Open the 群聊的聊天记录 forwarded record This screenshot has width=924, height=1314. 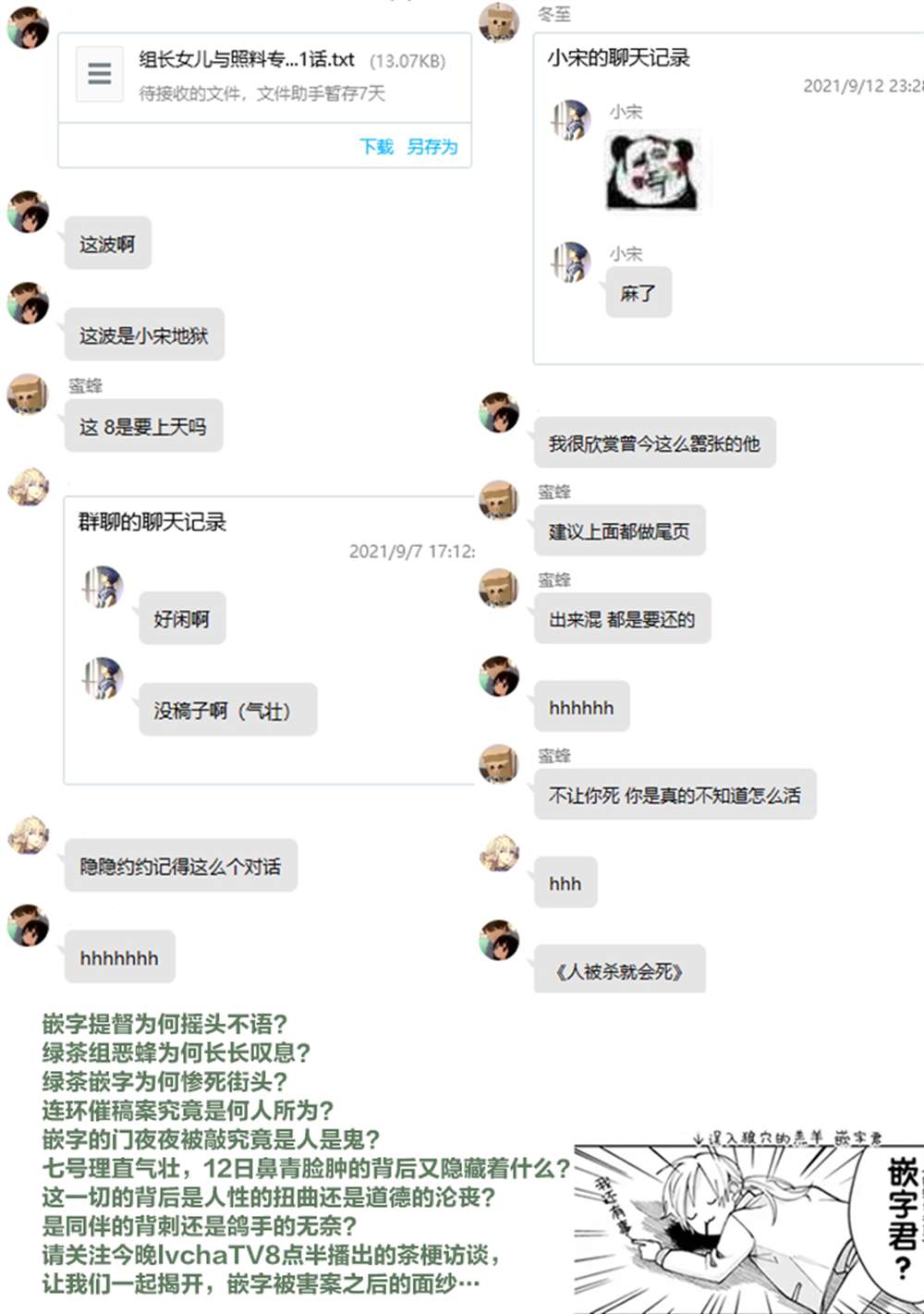(269, 640)
